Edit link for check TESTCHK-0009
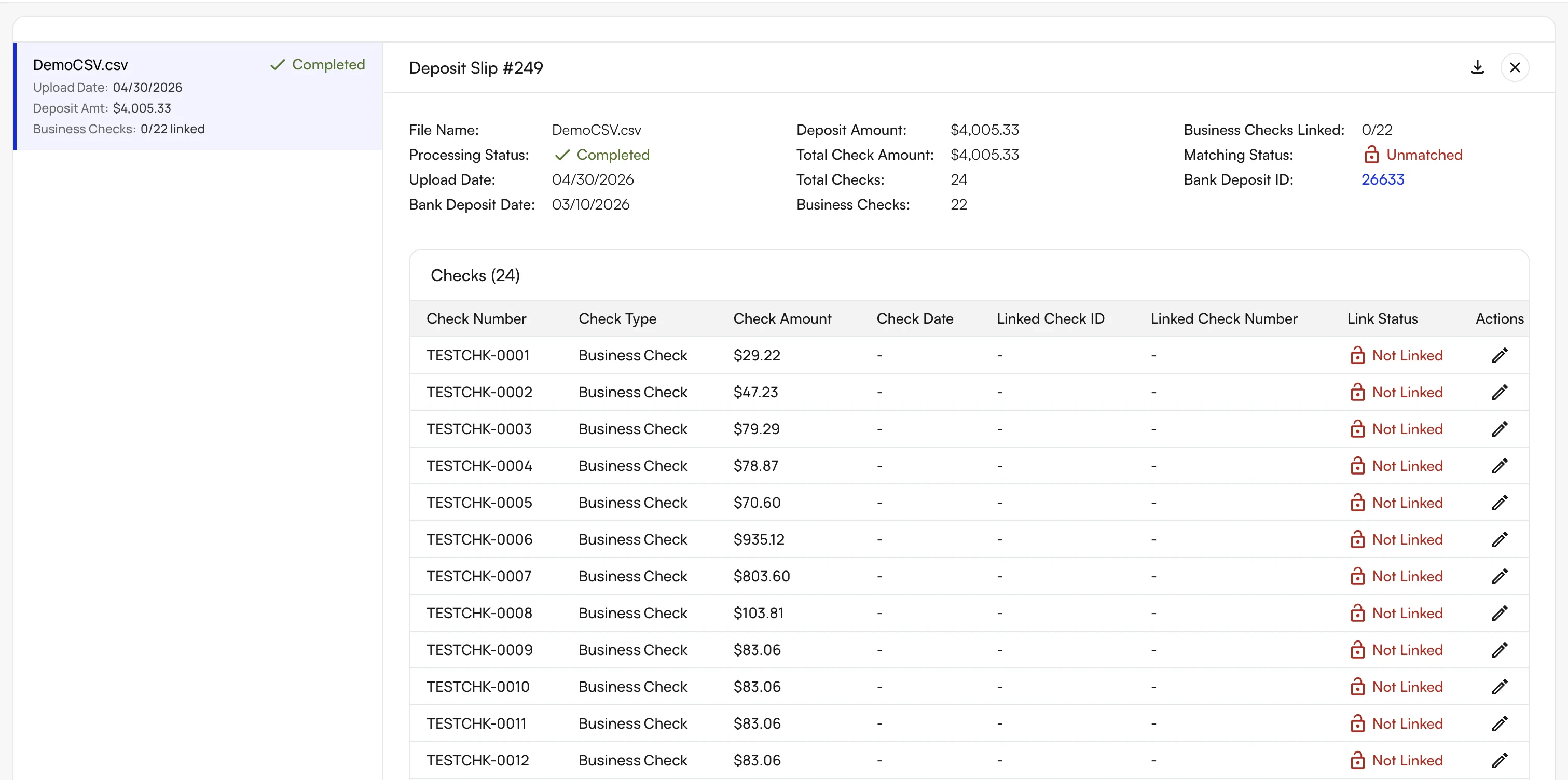The width and height of the screenshot is (1568, 780). pos(1500,650)
